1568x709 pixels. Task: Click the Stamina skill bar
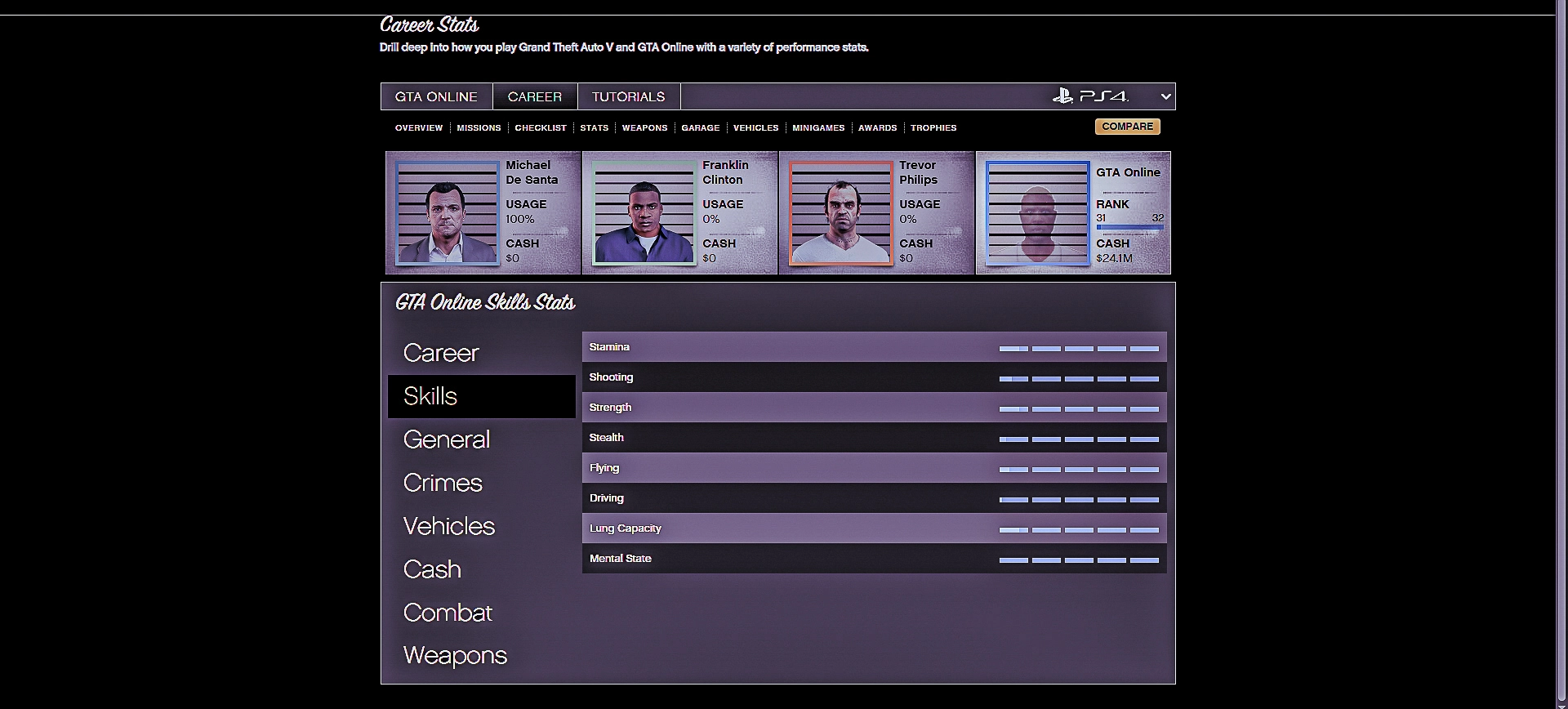pos(1079,349)
